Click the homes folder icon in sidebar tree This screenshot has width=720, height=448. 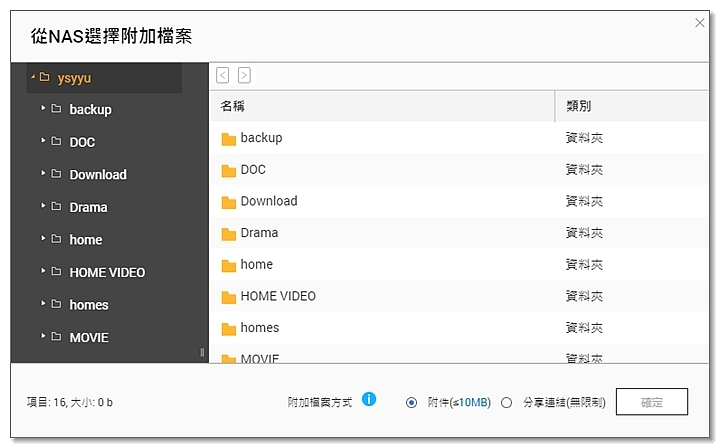click(56, 304)
